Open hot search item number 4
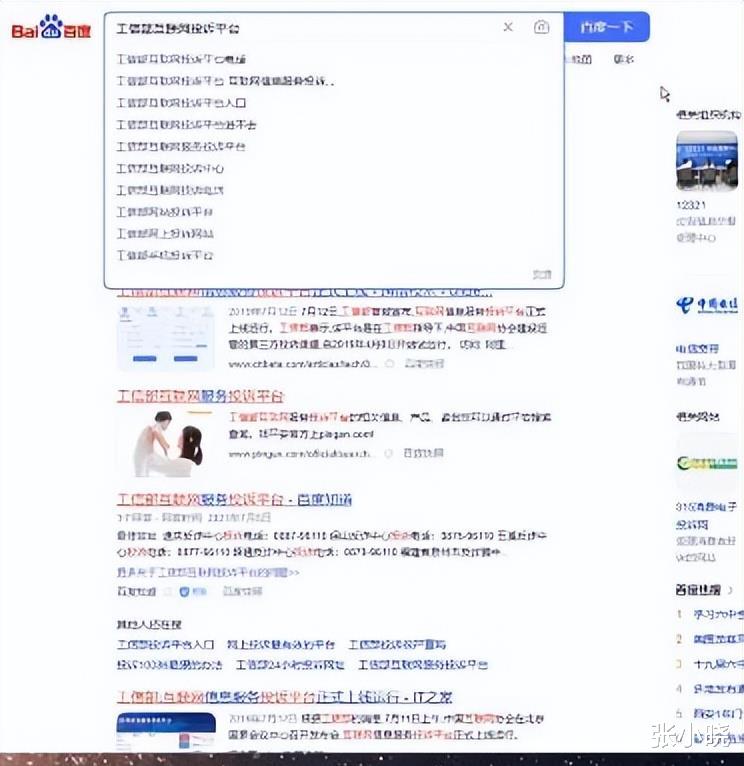The width and height of the screenshot is (744, 766). 718,689
